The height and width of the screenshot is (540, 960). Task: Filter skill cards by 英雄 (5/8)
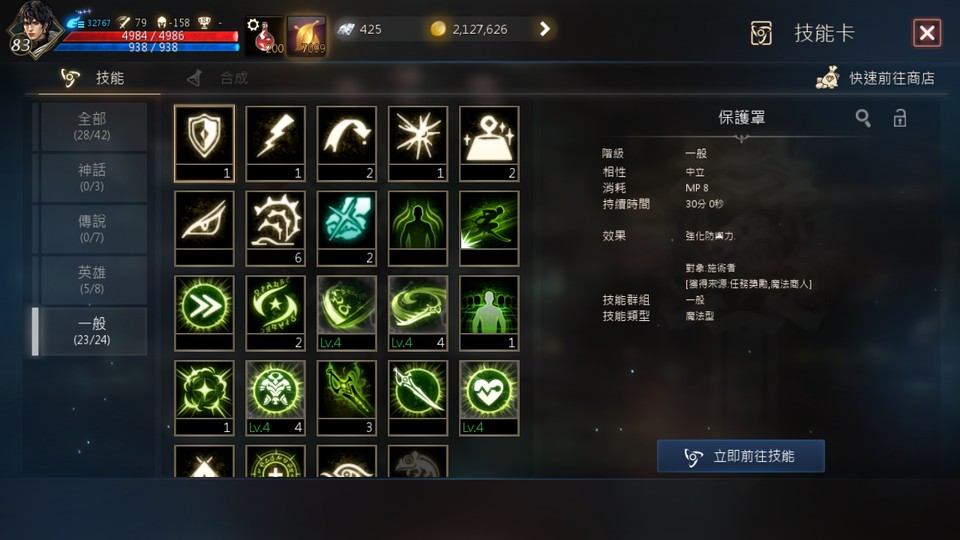(92, 280)
